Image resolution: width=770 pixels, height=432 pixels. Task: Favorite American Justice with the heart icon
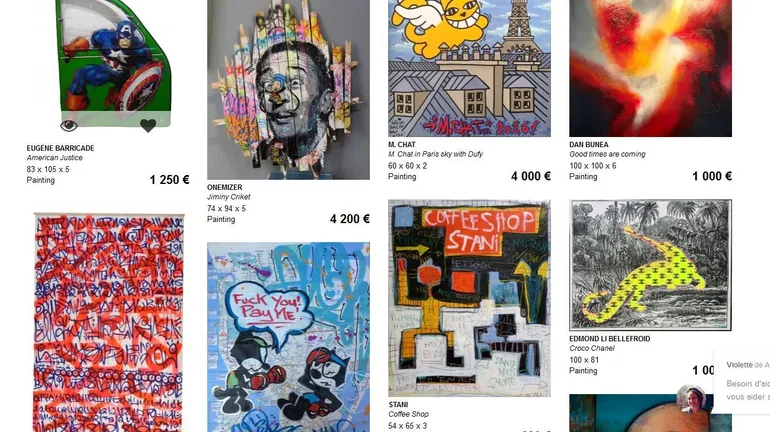click(148, 126)
